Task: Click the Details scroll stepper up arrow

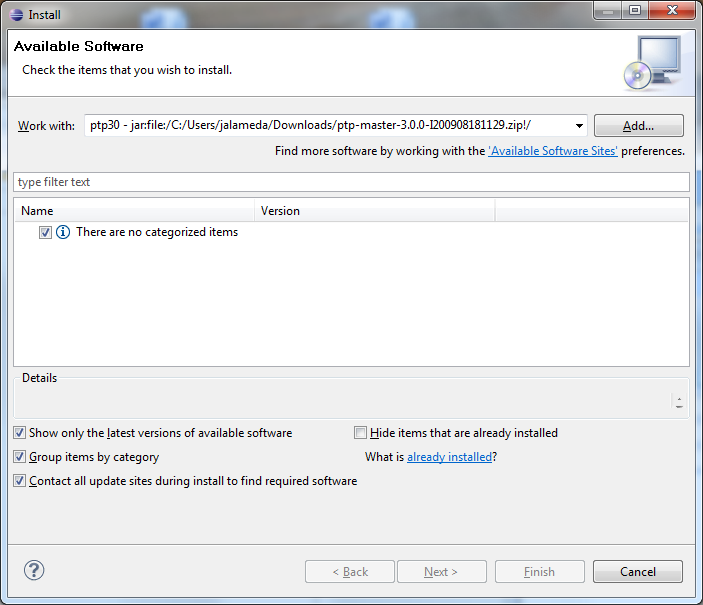Action: point(679,397)
